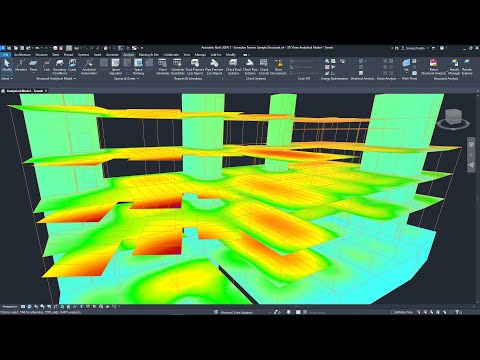
Task: Switch to the Annotate ribbon tab
Action: click(112, 55)
